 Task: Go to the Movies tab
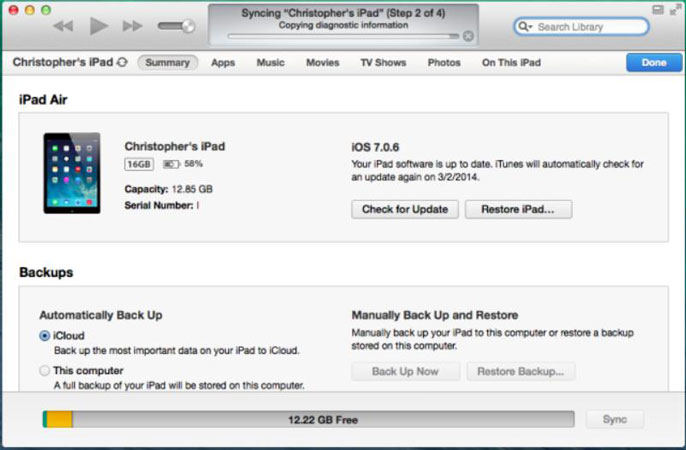322,63
